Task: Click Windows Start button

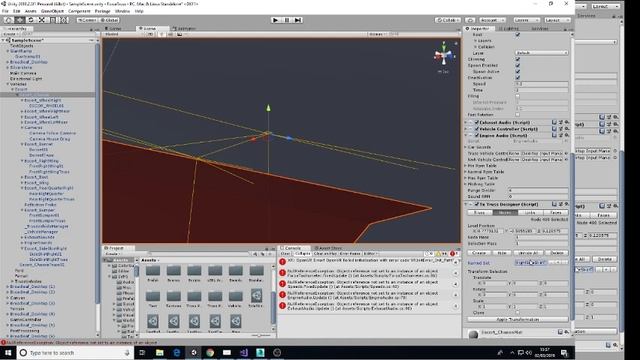Action: (x=8, y=353)
